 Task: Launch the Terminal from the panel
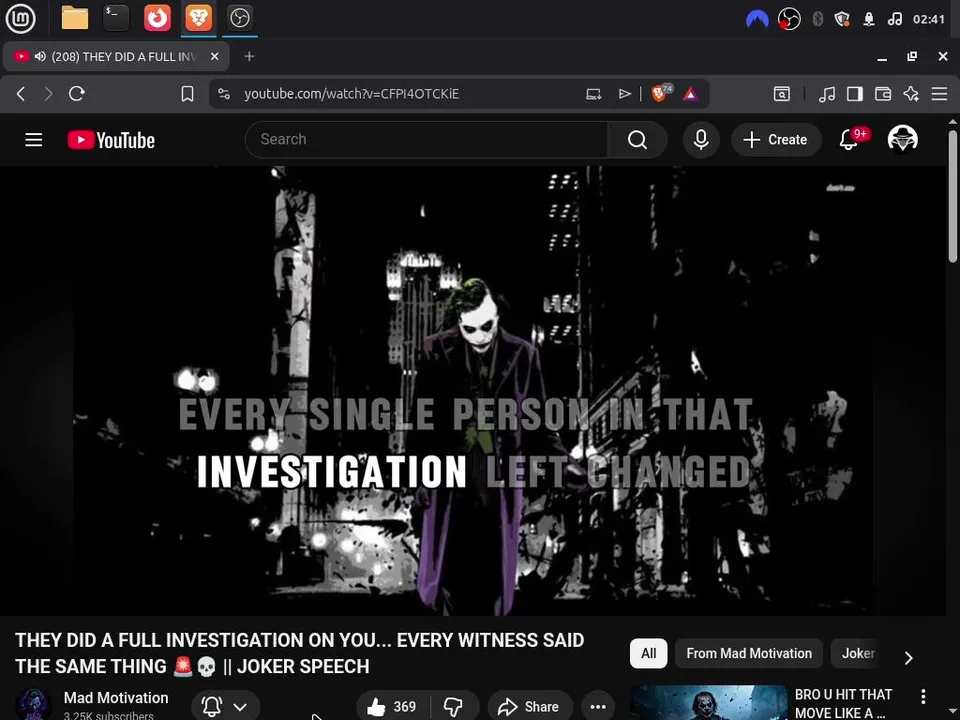tap(116, 18)
